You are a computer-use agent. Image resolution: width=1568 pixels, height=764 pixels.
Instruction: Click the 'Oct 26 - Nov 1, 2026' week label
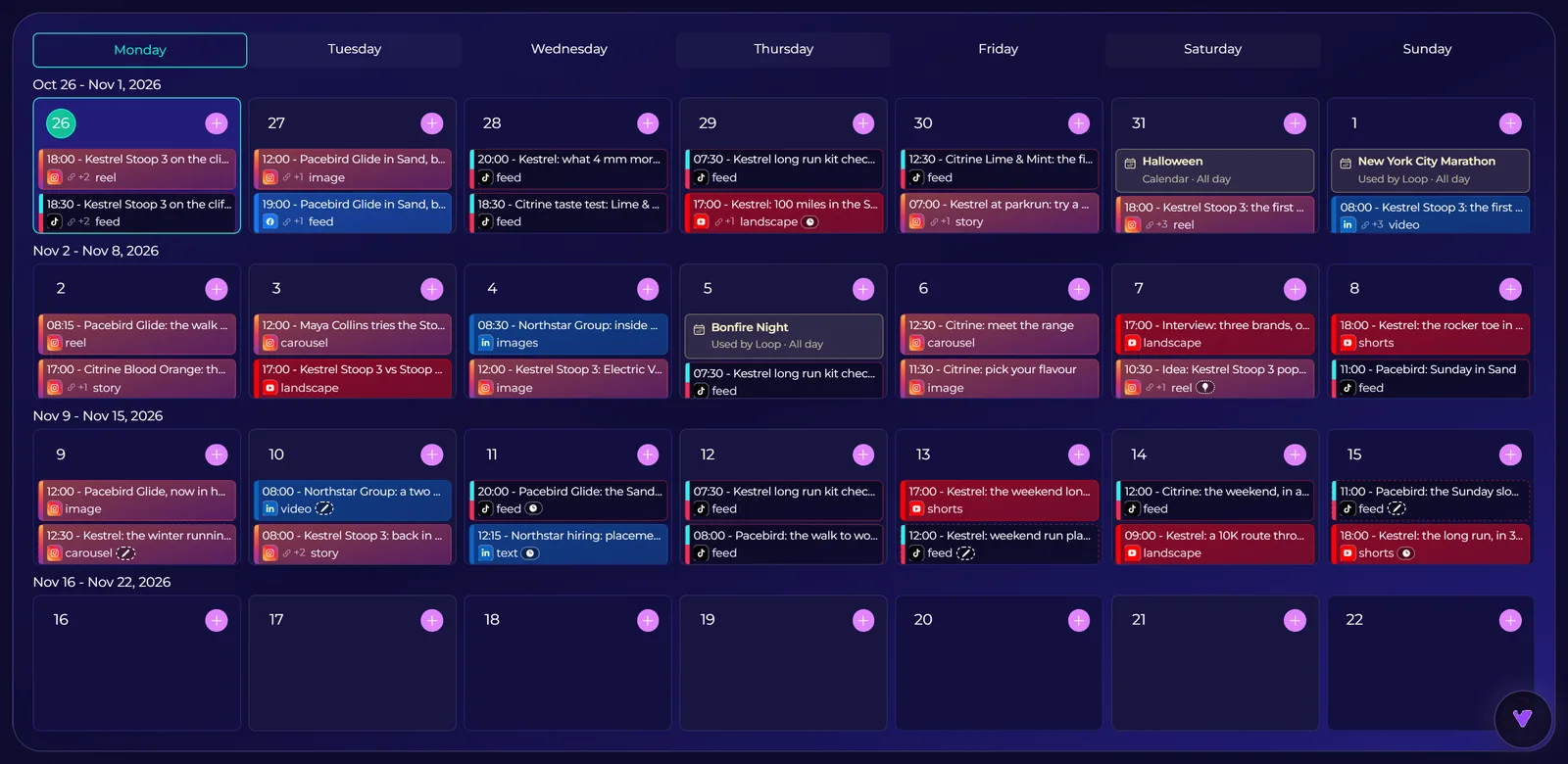(97, 85)
